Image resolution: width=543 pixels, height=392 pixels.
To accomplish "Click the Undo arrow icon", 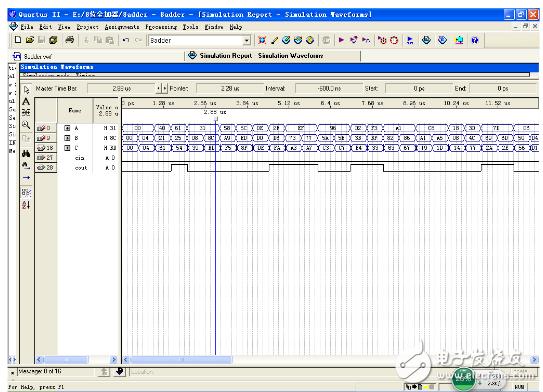I will [125, 40].
